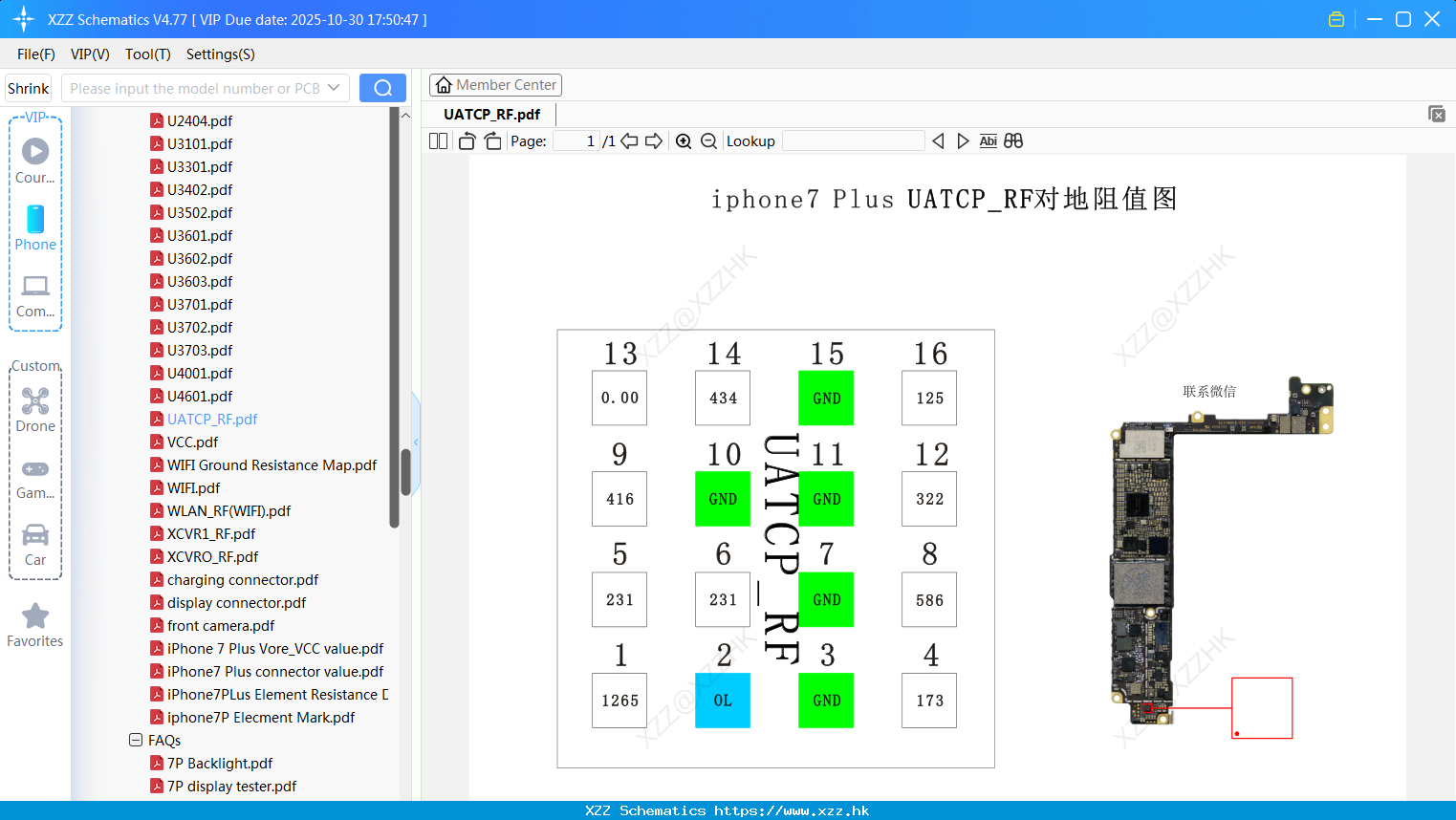The height and width of the screenshot is (820, 1456).
Task: Open Member Center
Action: point(495,85)
